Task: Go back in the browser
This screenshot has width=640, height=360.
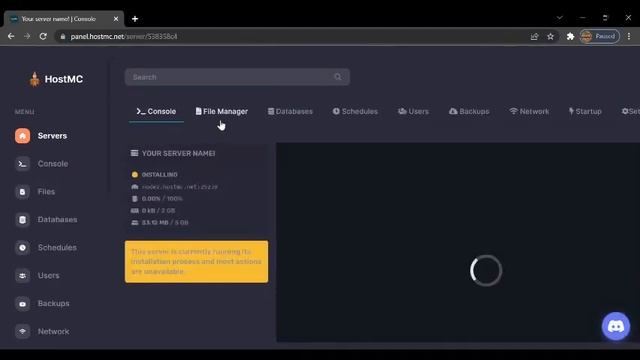Action: pyautogui.click(x=11, y=36)
